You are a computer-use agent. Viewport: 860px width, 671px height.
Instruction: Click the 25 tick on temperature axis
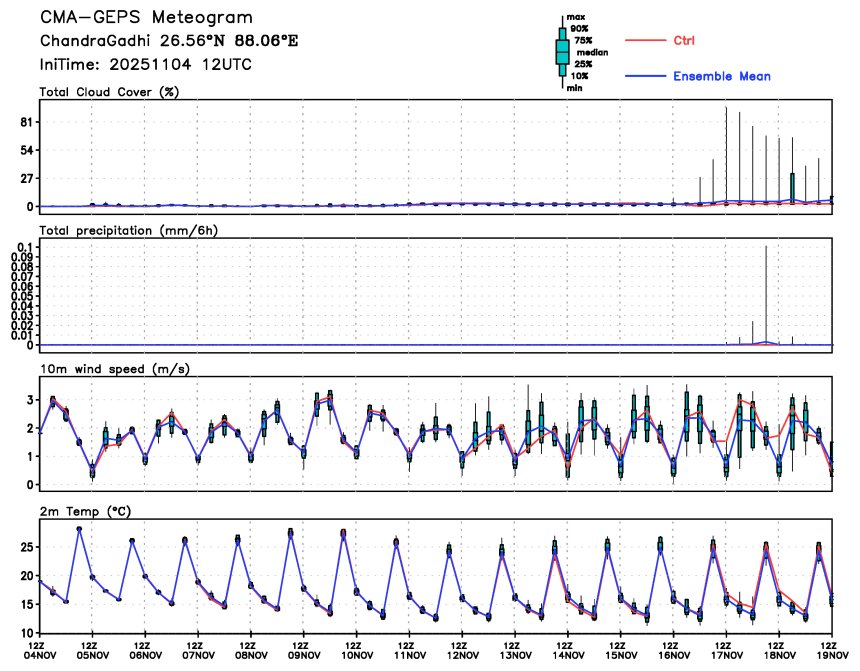26,547
